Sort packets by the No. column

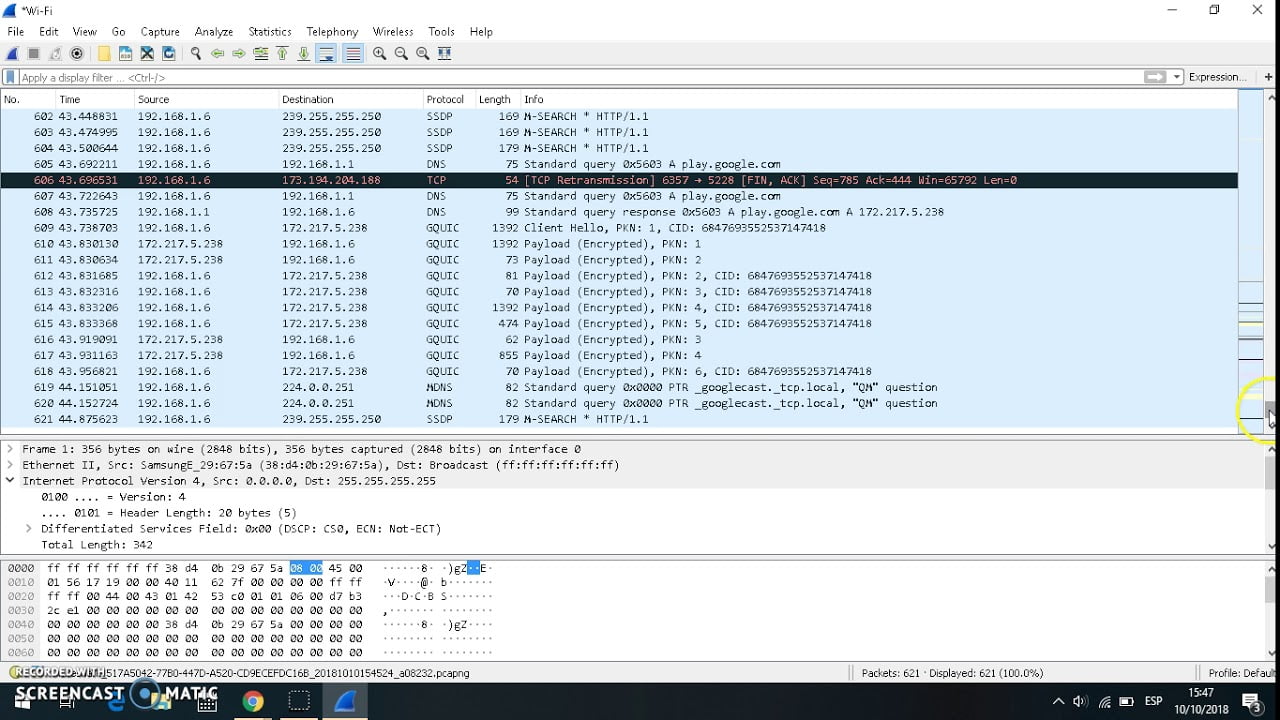[x=27, y=99]
